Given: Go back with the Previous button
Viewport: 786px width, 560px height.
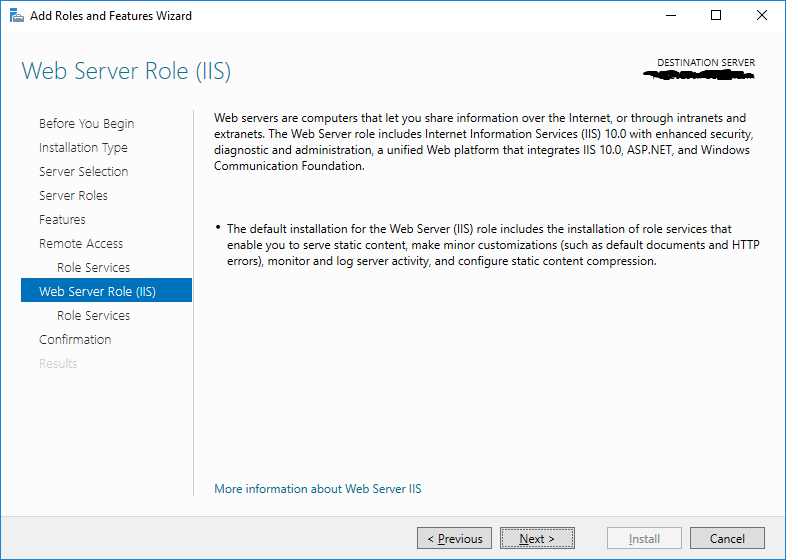Looking at the screenshot, I should (454, 538).
